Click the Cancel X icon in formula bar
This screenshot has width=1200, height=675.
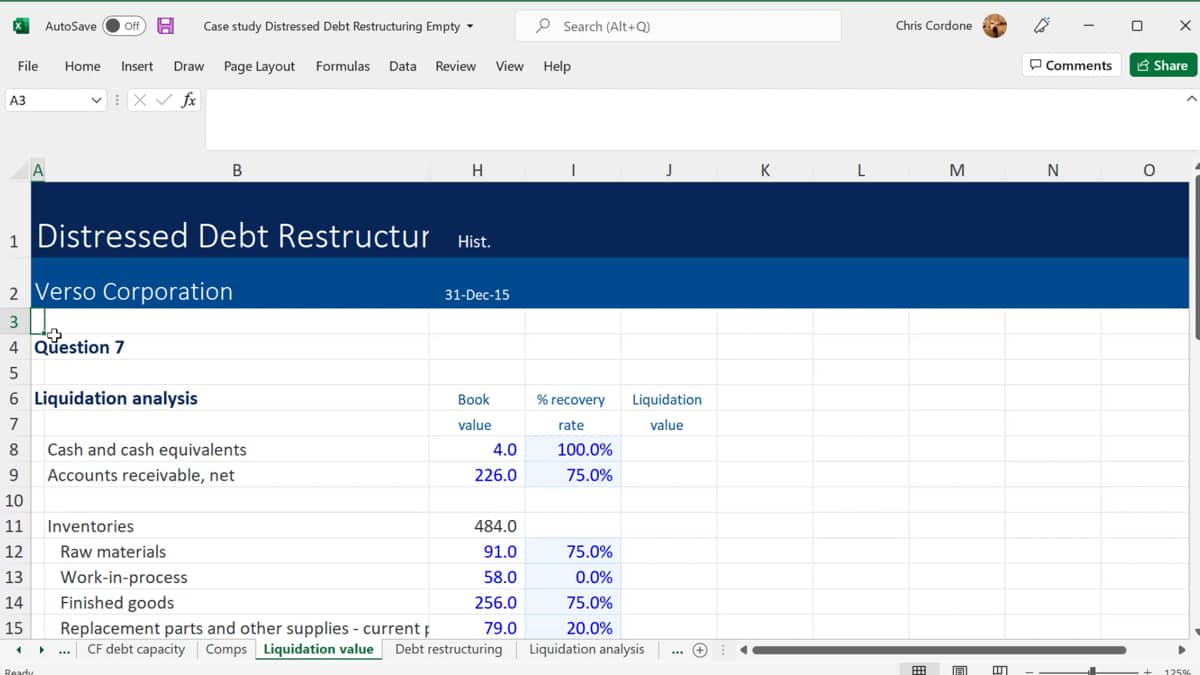pos(140,100)
